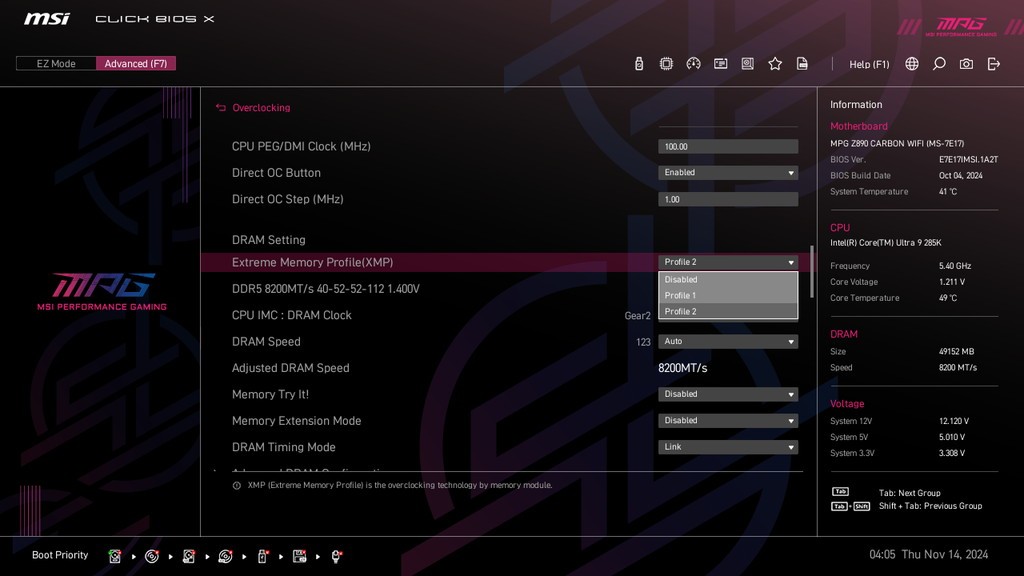Switch to EZ Mode tab

(56, 64)
